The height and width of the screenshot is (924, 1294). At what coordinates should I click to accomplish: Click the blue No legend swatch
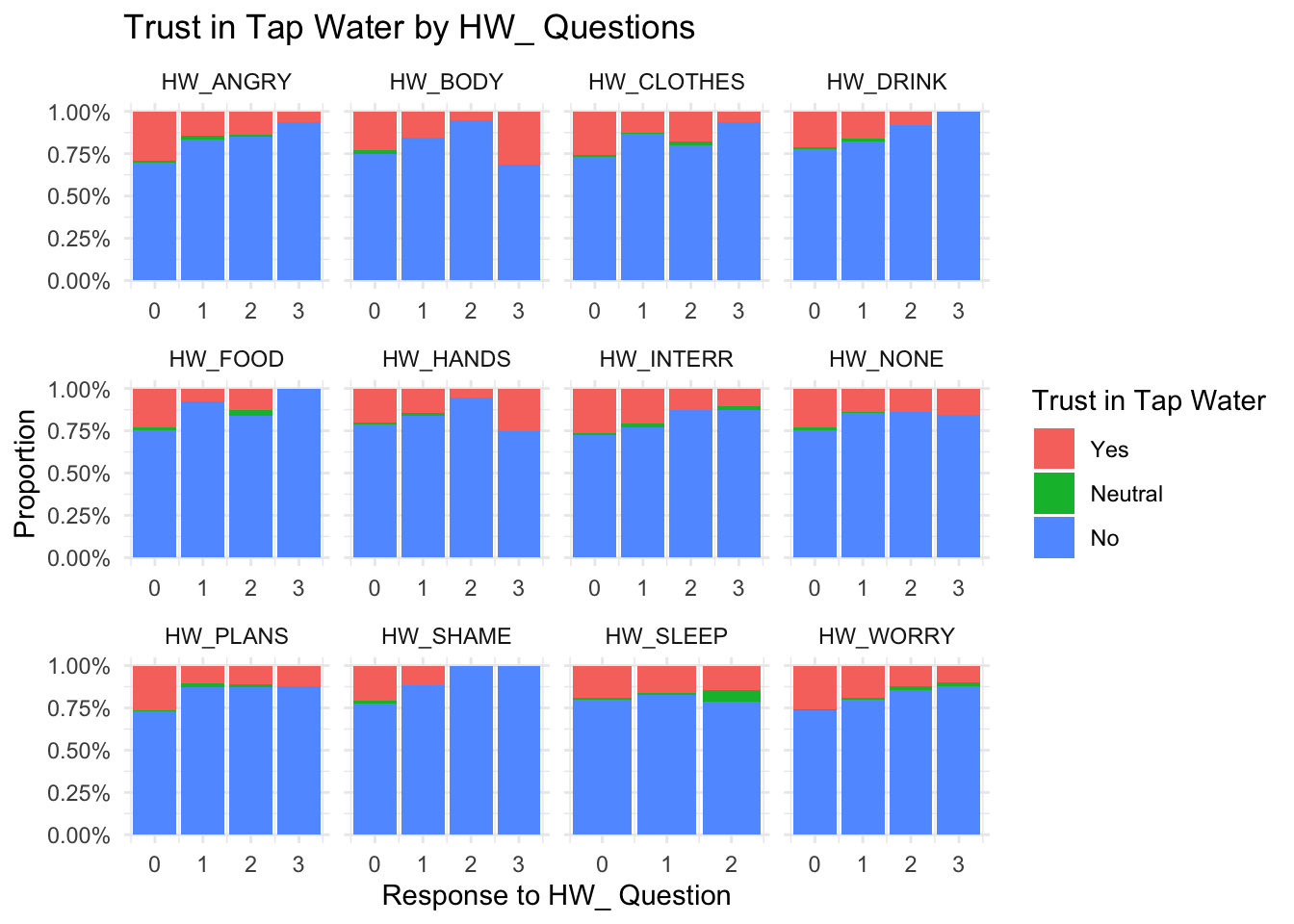[1054, 538]
